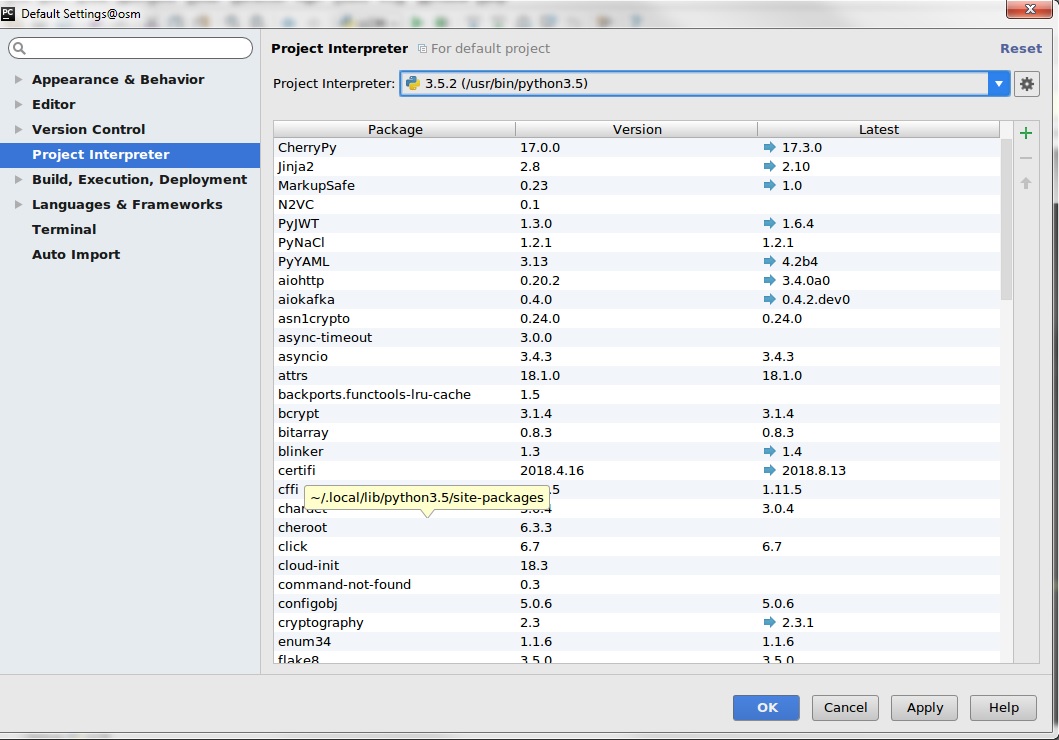Screen dimensions: 1059x740
Task: Click the Apply button
Action: coord(924,707)
